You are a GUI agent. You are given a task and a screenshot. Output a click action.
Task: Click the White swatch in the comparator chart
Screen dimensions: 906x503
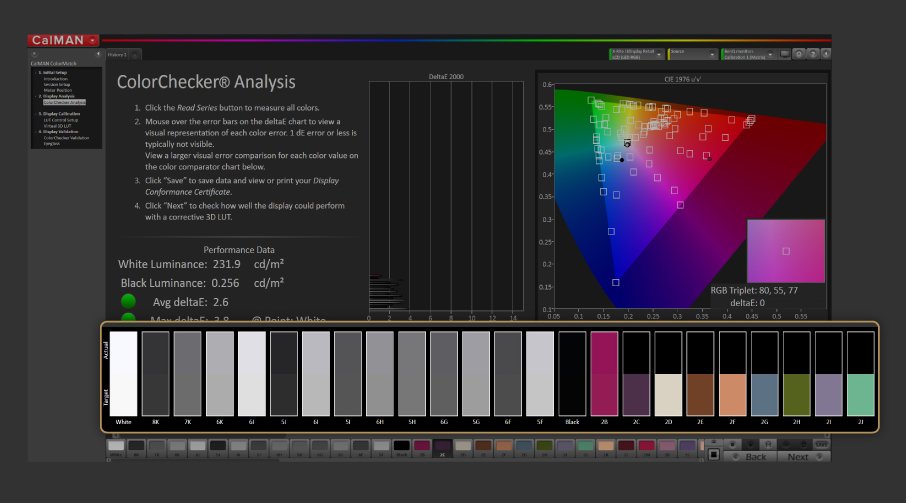pos(124,374)
